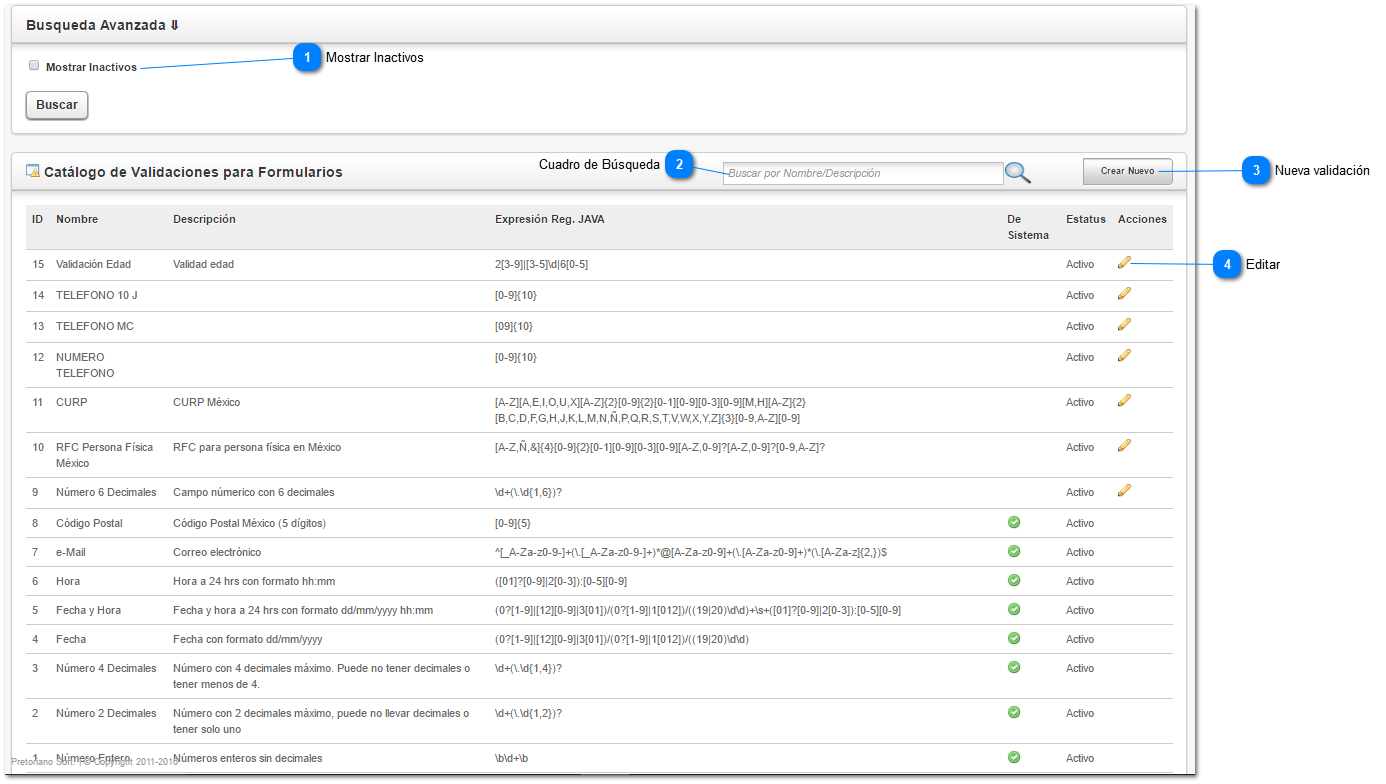
Task: Click the green system check for Código Postal
Action: click(x=1014, y=522)
